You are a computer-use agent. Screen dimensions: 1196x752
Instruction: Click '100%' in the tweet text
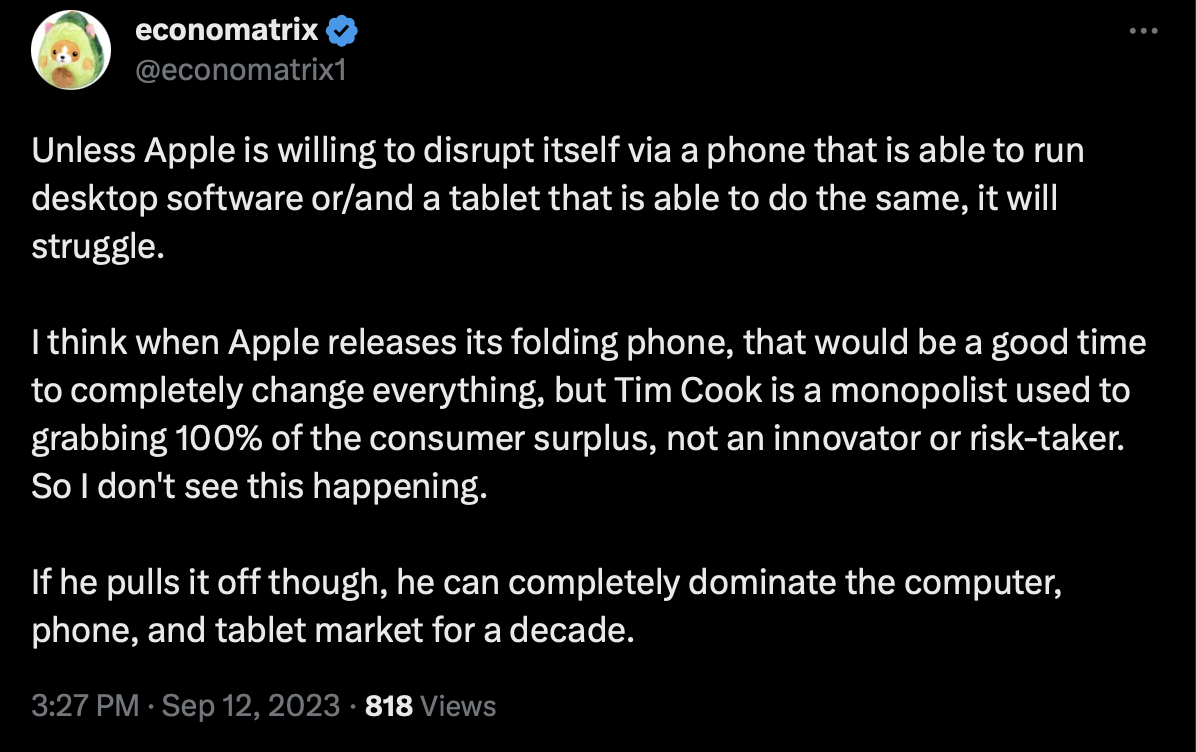(x=219, y=439)
